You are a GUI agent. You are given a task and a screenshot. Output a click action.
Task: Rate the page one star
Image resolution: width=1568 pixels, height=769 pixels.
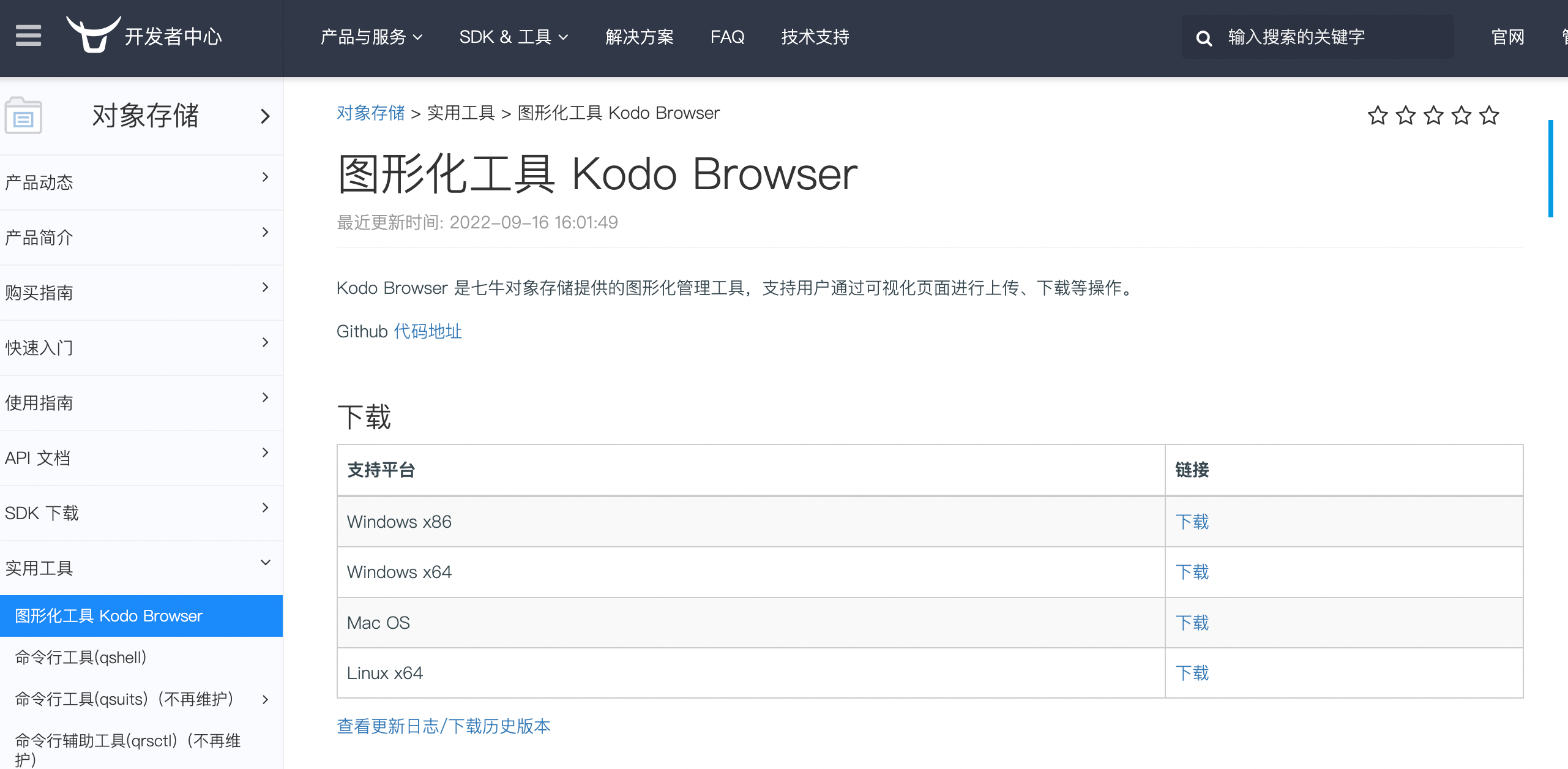pos(1378,115)
